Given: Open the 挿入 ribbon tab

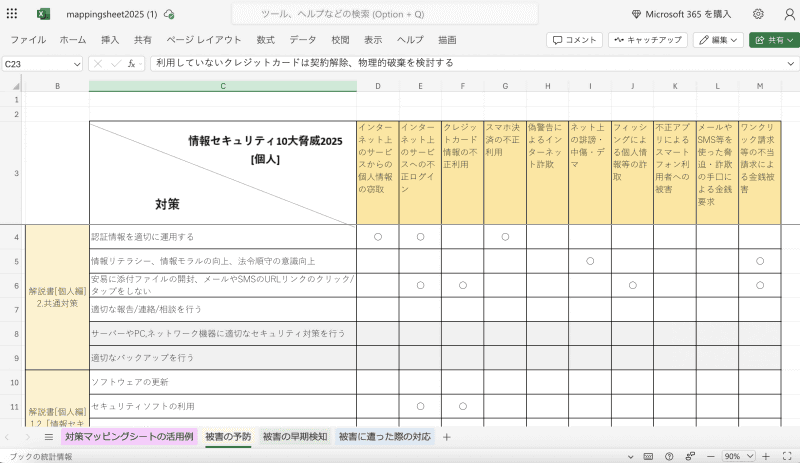Looking at the screenshot, I should (x=110, y=40).
